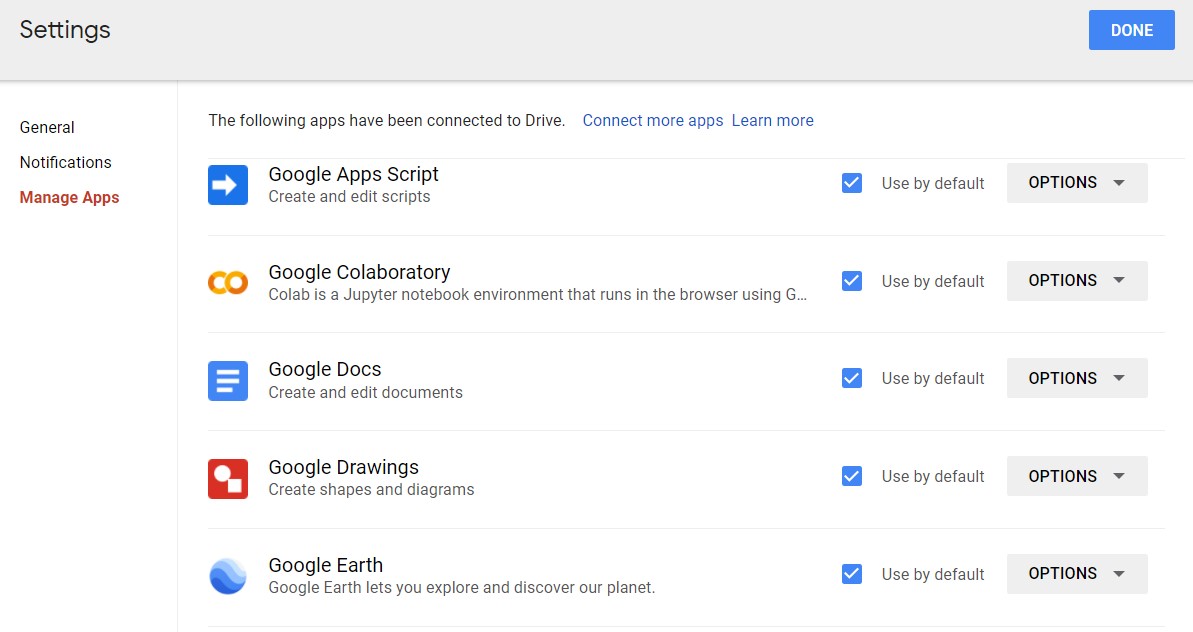This screenshot has width=1193, height=632.
Task: Click the Google Drawings app name
Action: point(344,467)
